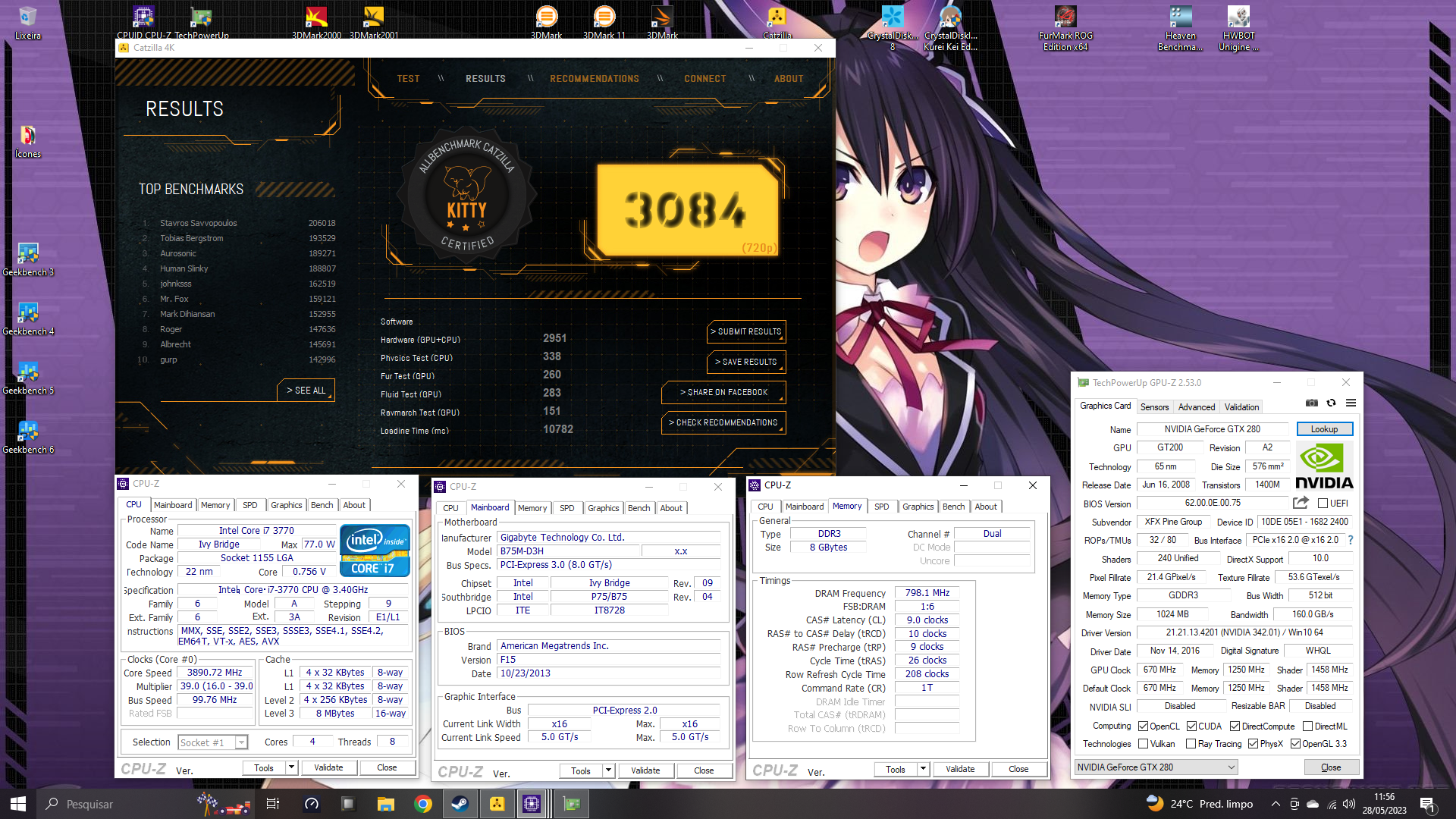Screen dimensions: 1456x819
Task: Toggle the DirectCompute checkbox in GPU-Z
Action: pyautogui.click(x=1235, y=726)
